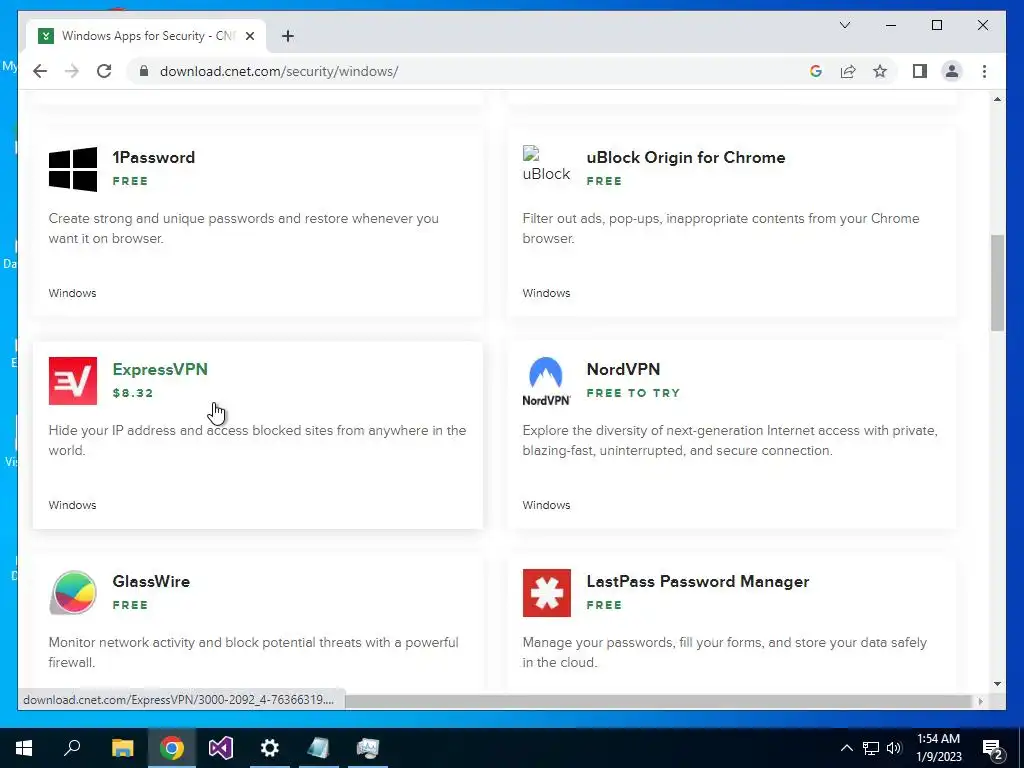Click the vertical scrollbar thumb
The image size is (1024, 768).
click(997, 283)
